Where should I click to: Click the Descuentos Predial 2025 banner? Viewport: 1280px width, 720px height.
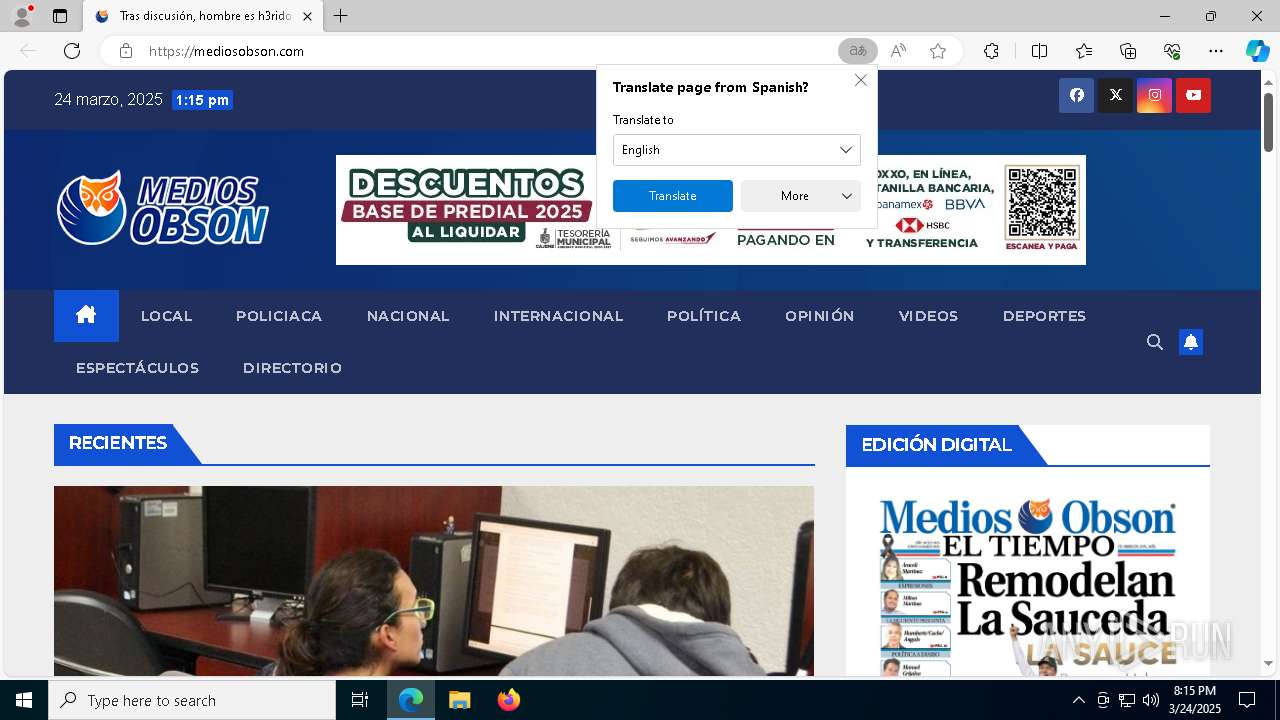711,210
